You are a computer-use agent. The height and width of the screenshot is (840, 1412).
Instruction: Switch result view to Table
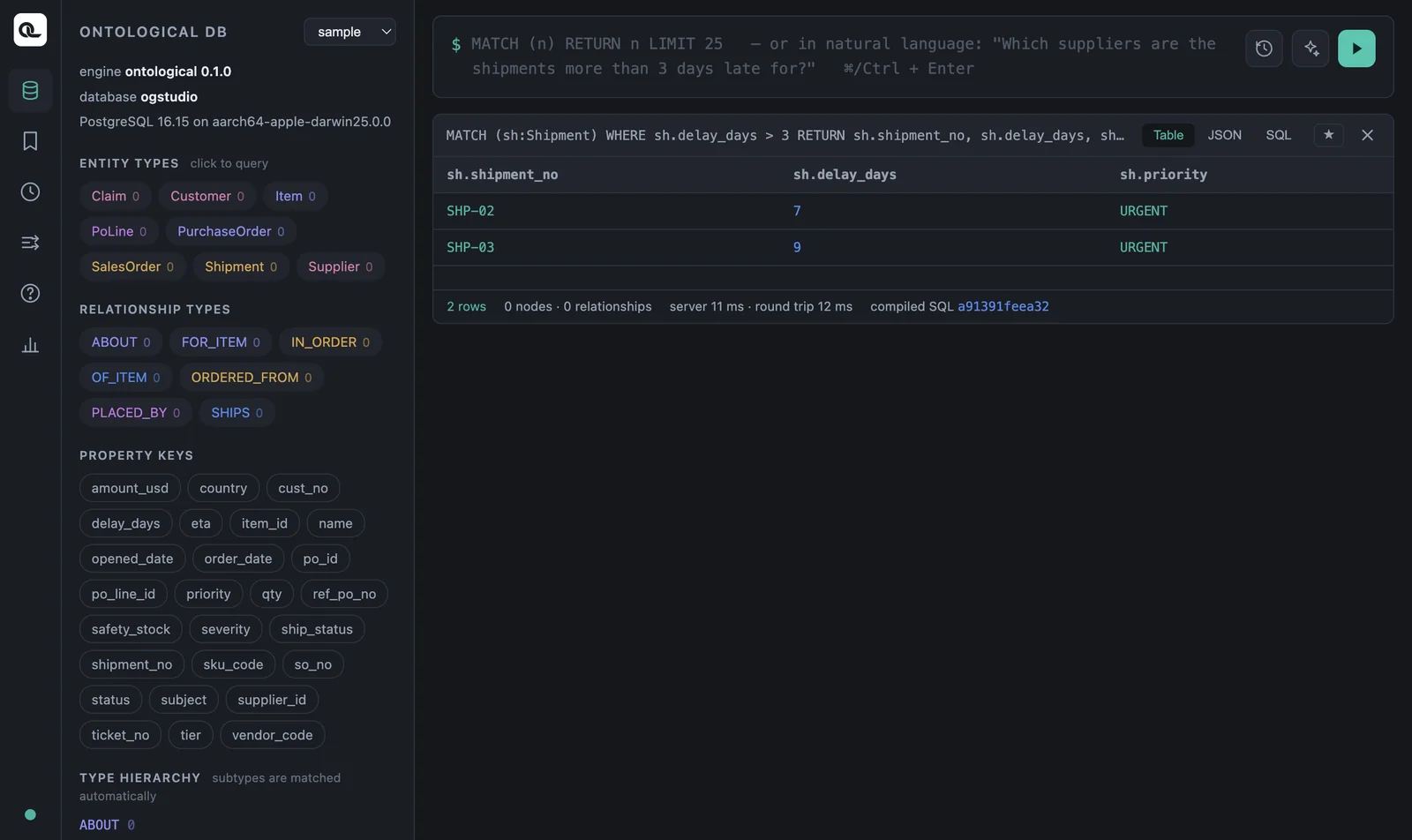[1168, 135]
